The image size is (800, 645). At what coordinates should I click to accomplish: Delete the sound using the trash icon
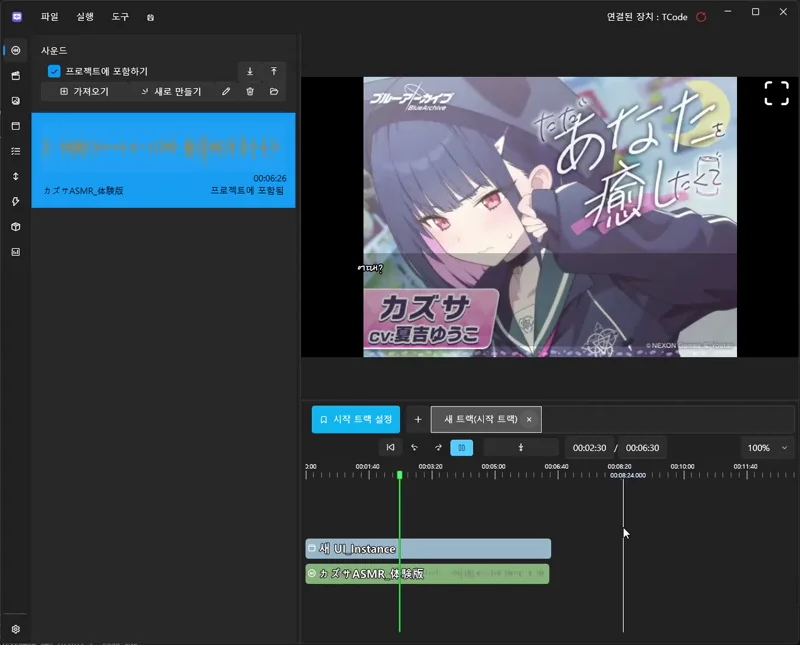point(250,91)
